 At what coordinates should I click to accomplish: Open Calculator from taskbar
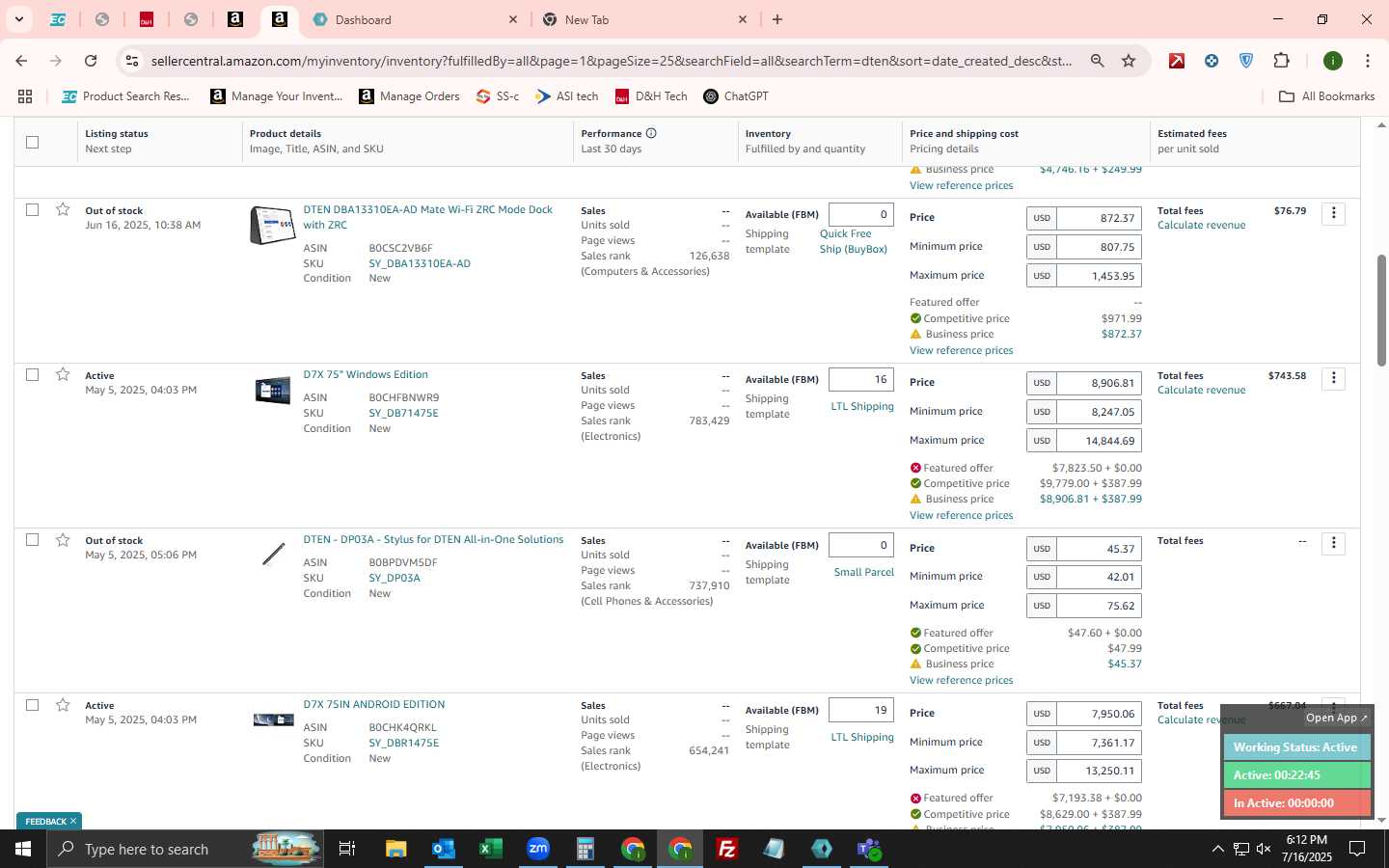pos(585,849)
